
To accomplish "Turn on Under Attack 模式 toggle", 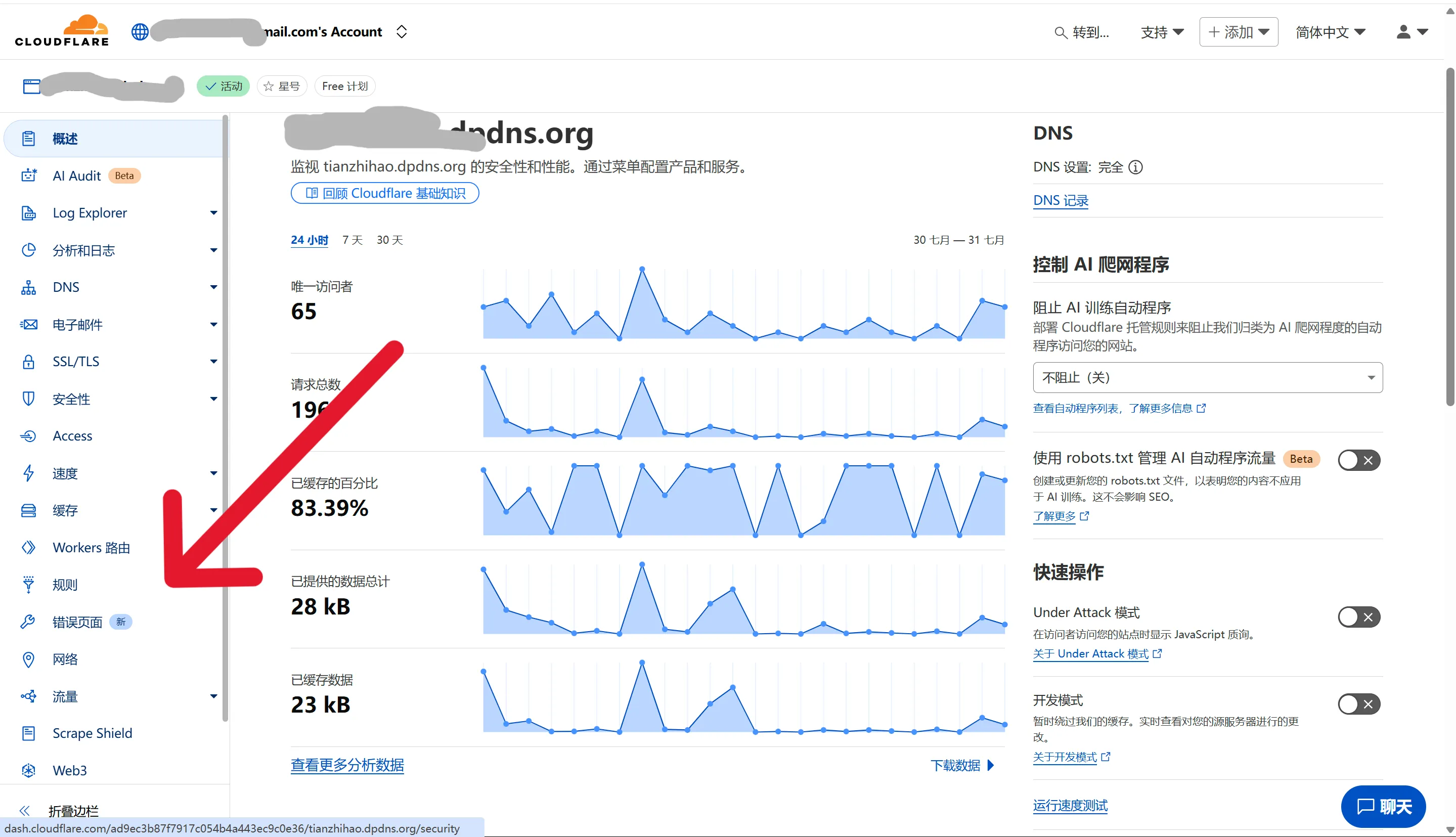I will point(1358,617).
